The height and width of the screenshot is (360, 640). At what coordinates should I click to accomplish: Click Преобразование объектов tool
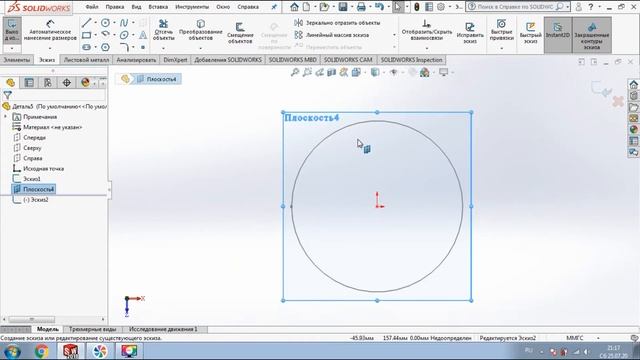pyautogui.click(x=200, y=30)
